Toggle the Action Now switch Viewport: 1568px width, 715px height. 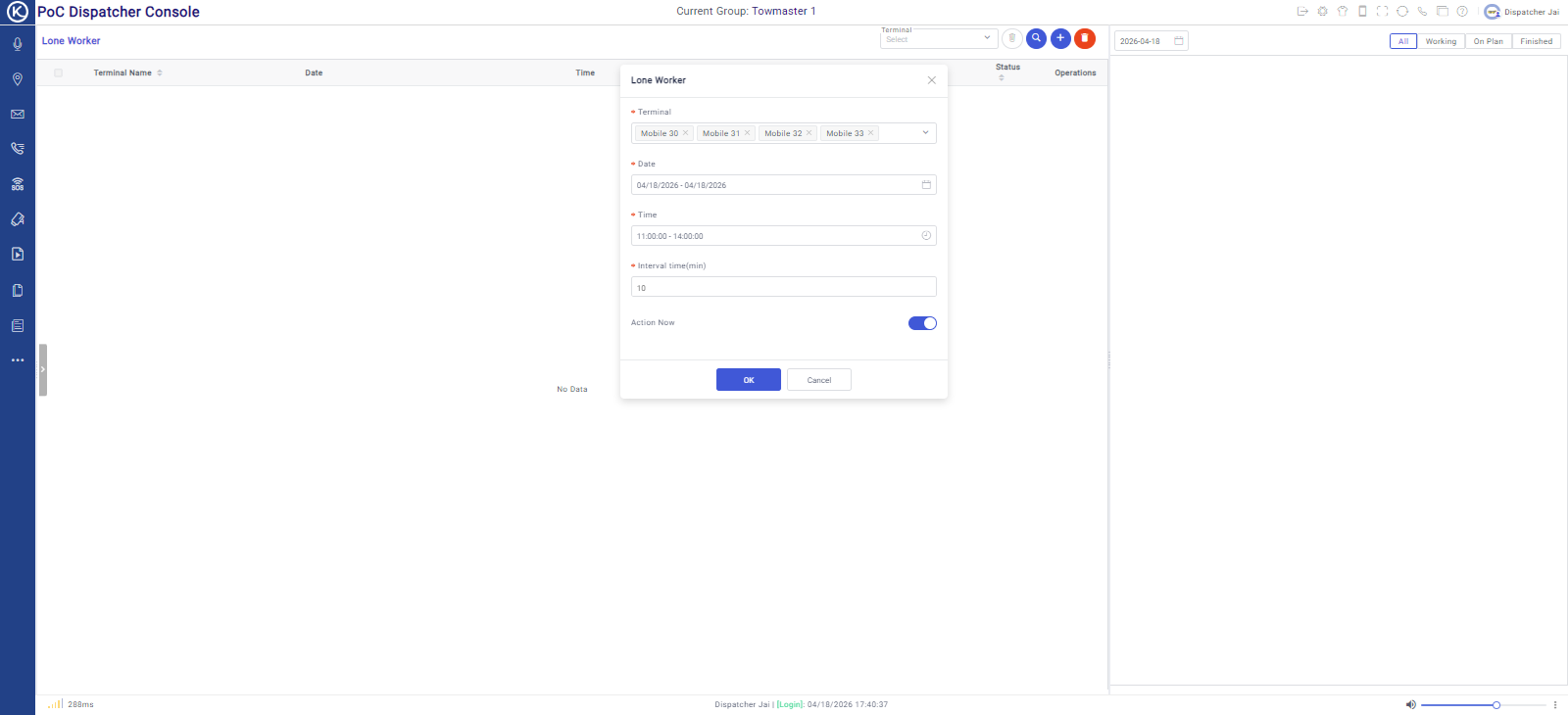click(x=922, y=323)
